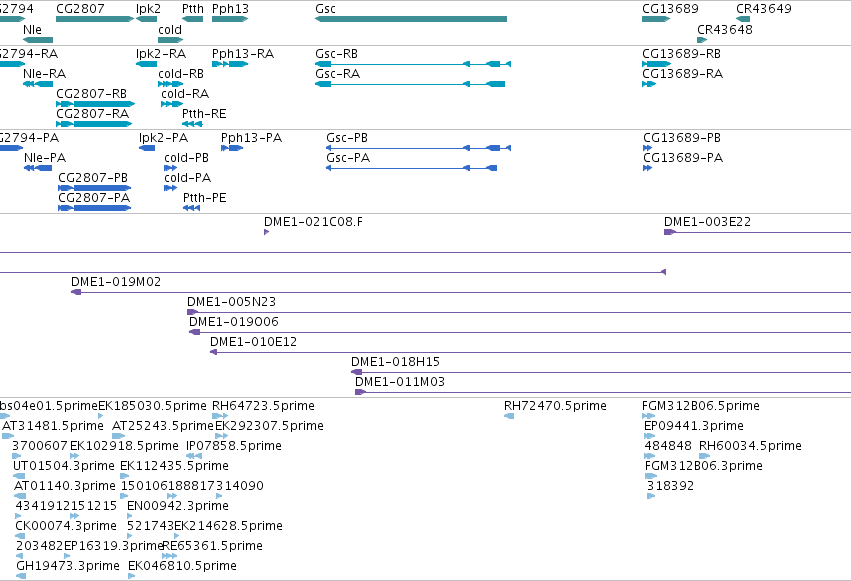Click the Pph13 gene label
The image size is (851, 581).
(x=230, y=9)
